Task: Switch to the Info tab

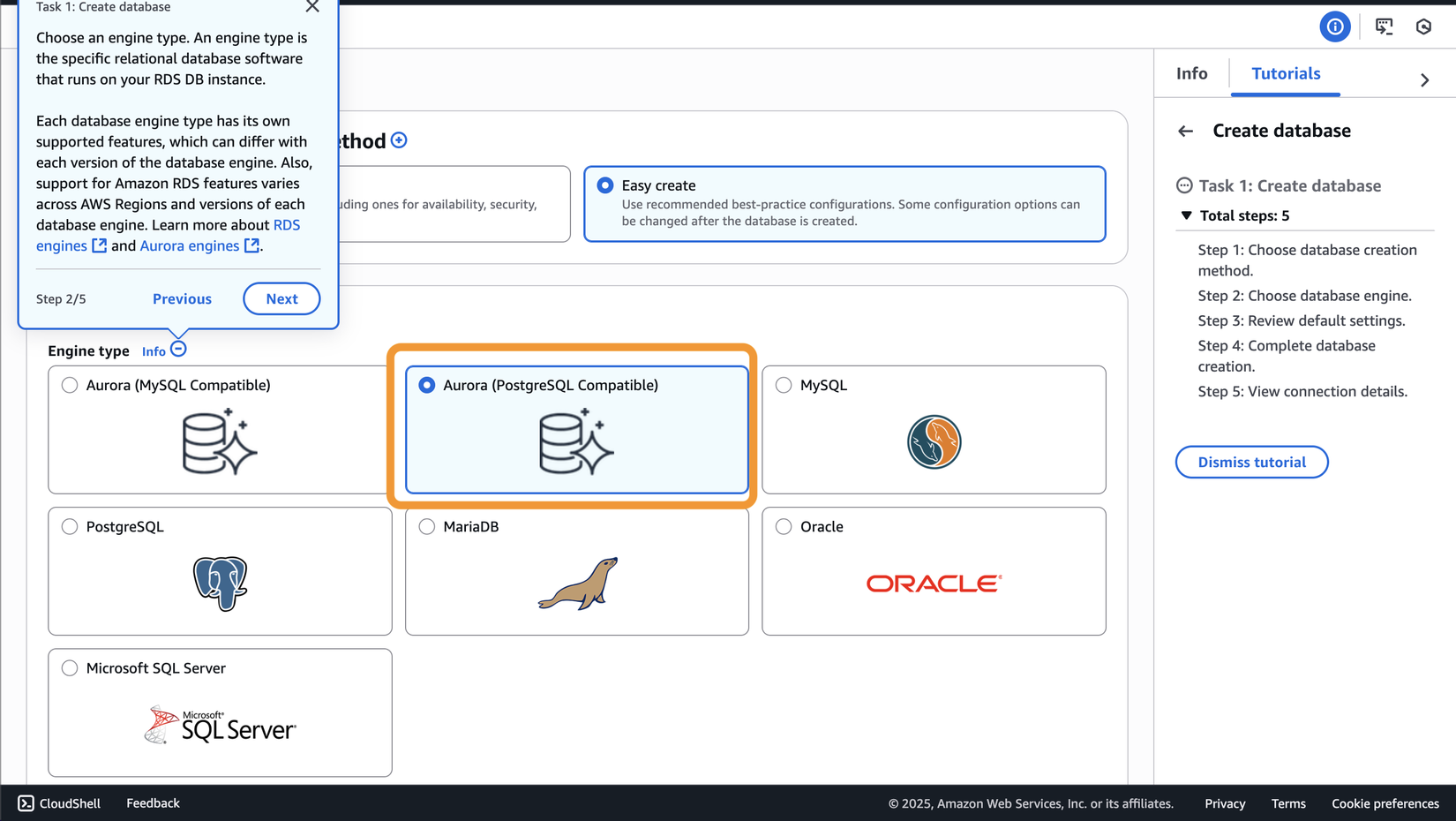Action: (x=1191, y=74)
